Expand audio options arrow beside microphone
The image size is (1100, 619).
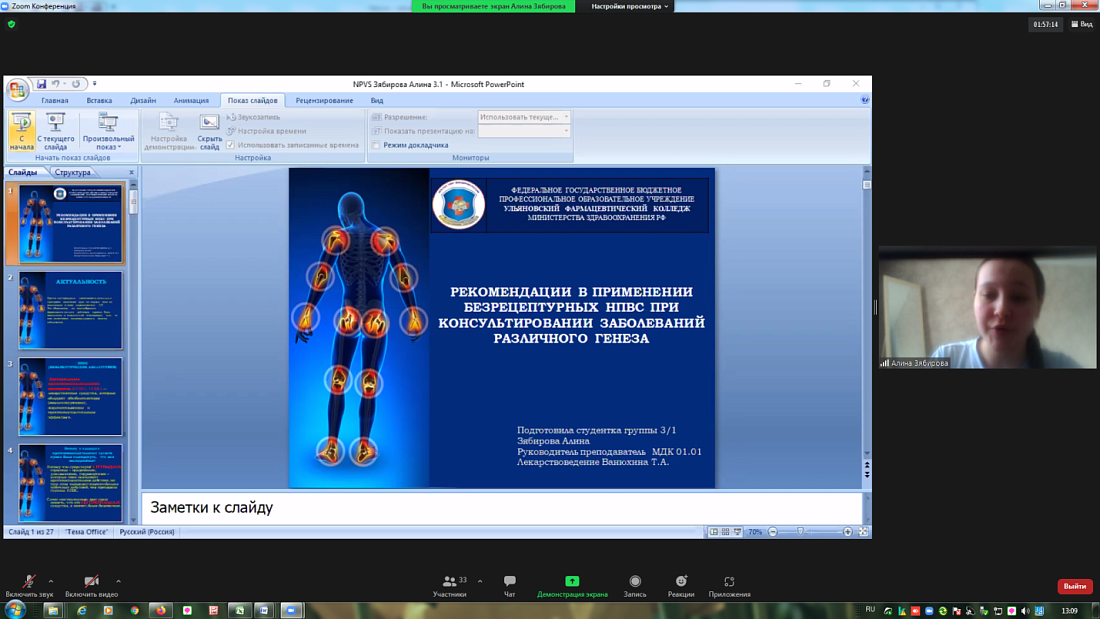point(51,581)
